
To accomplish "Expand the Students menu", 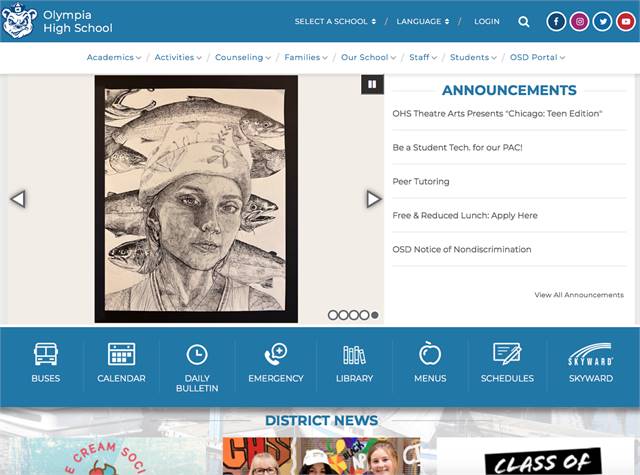I will [473, 58].
